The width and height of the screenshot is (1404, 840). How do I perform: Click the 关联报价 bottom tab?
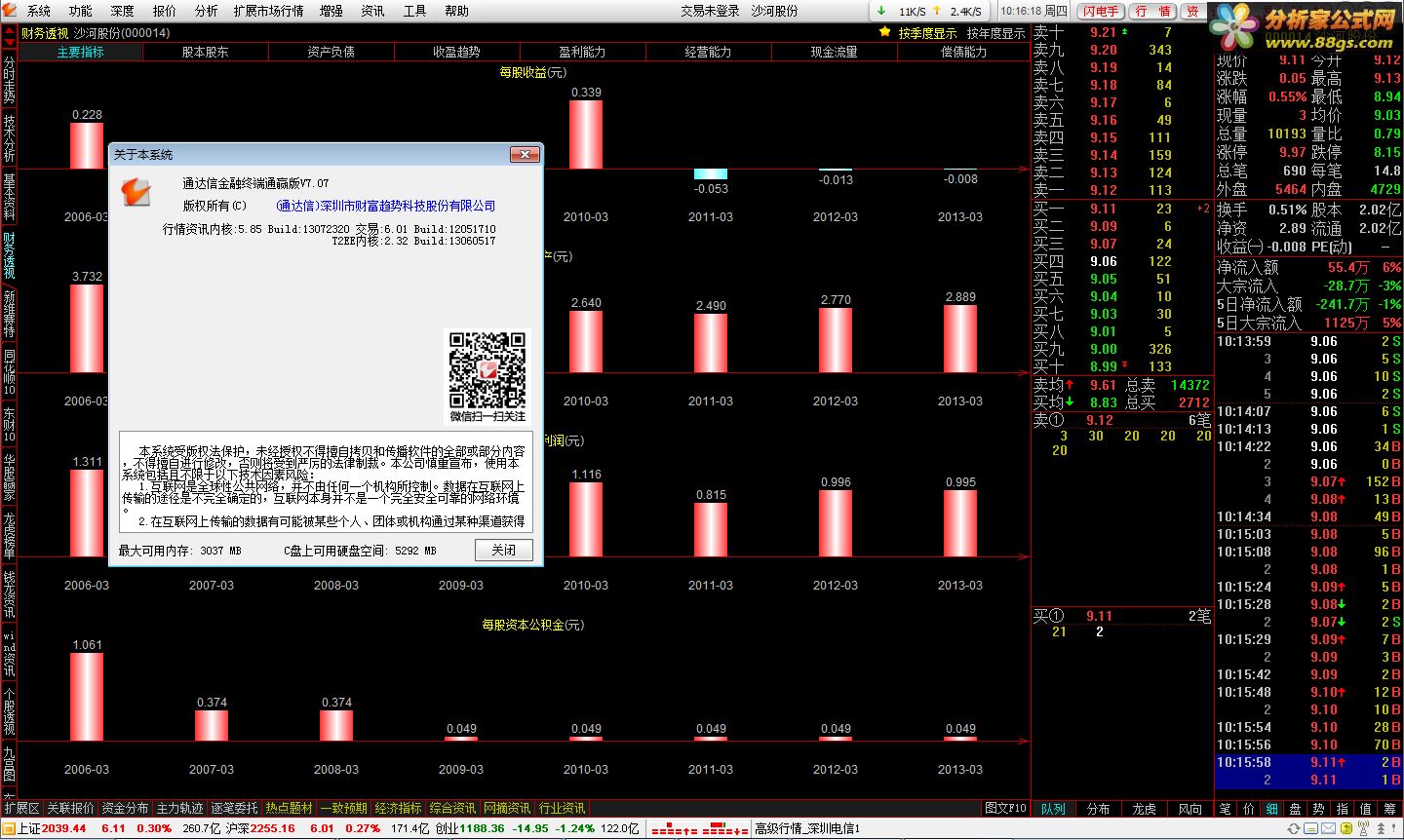coord(70,808)
